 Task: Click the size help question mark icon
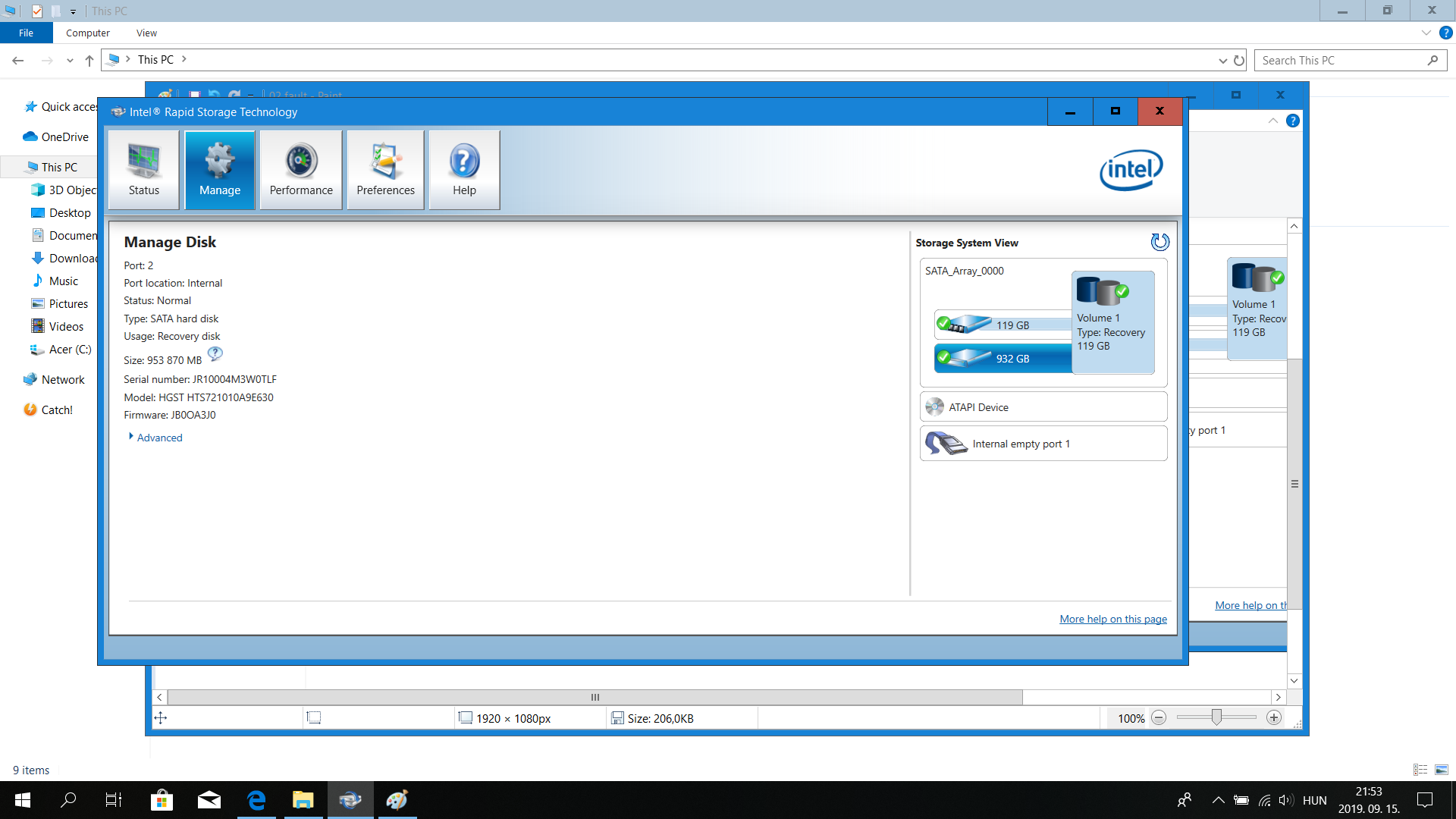215,354
